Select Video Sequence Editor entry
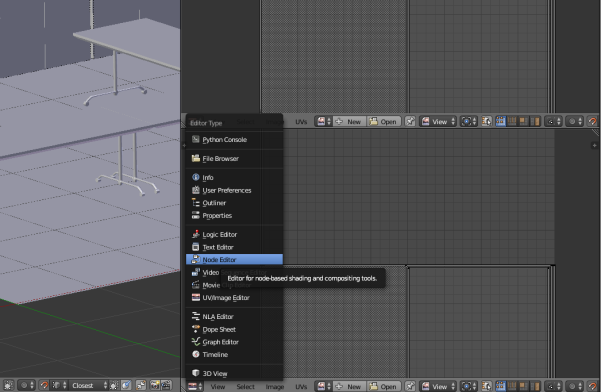The width and height of the screenshot is (601, 392). pos(234,272)
